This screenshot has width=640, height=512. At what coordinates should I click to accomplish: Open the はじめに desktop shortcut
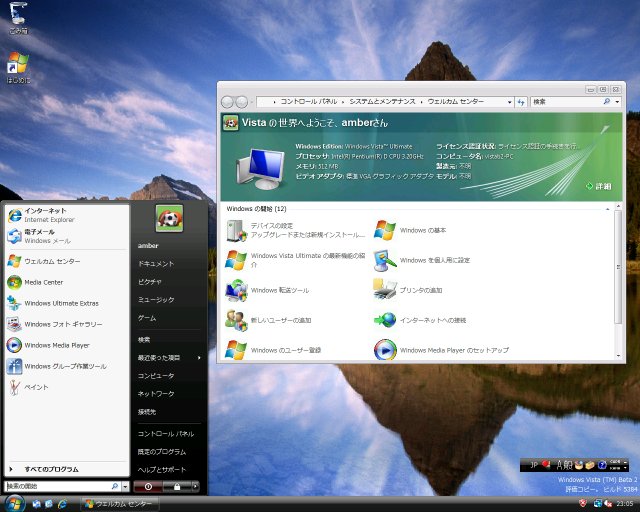coord(18,67)
